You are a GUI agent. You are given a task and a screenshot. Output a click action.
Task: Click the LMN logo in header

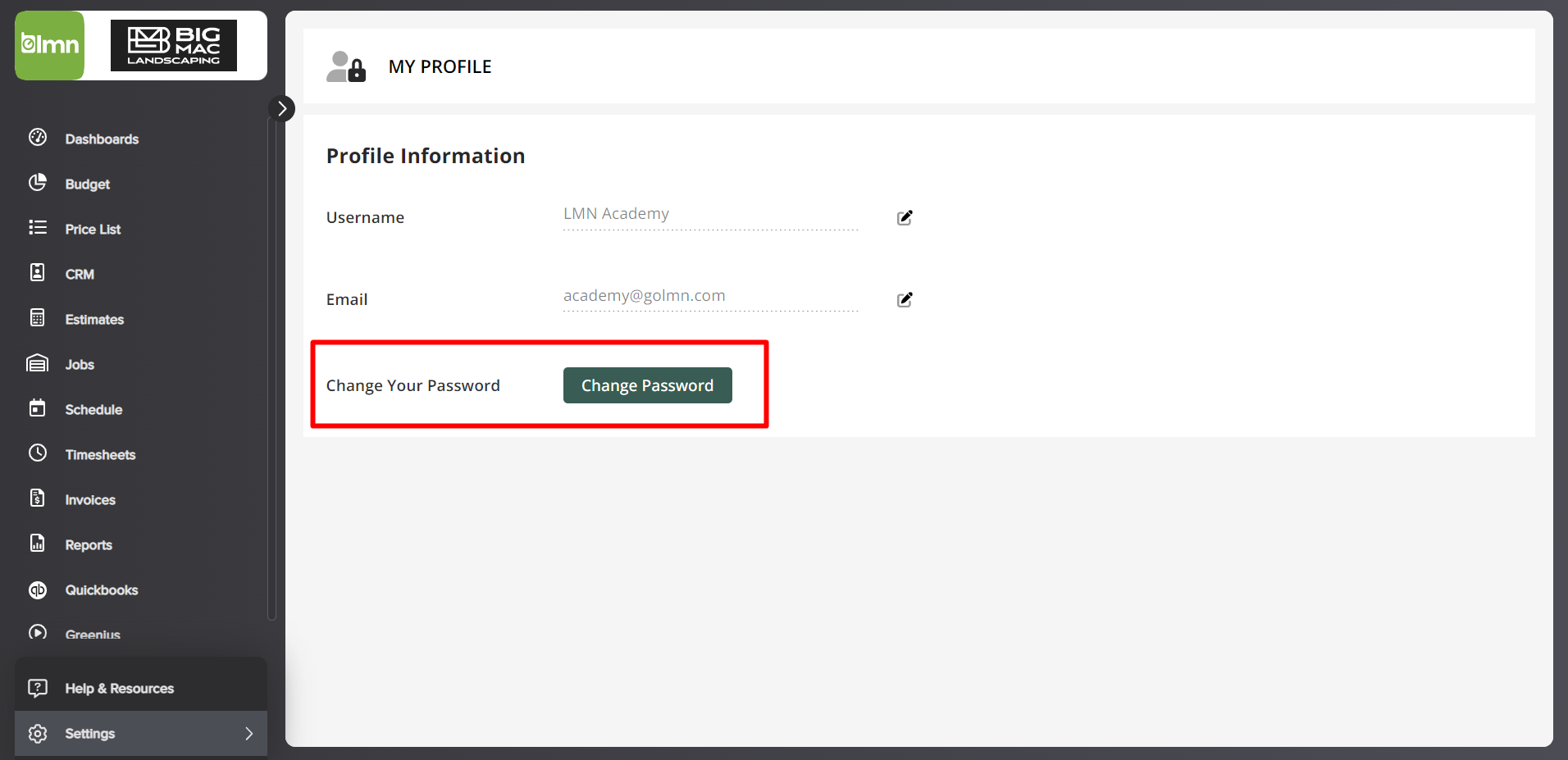coord(50,45)
